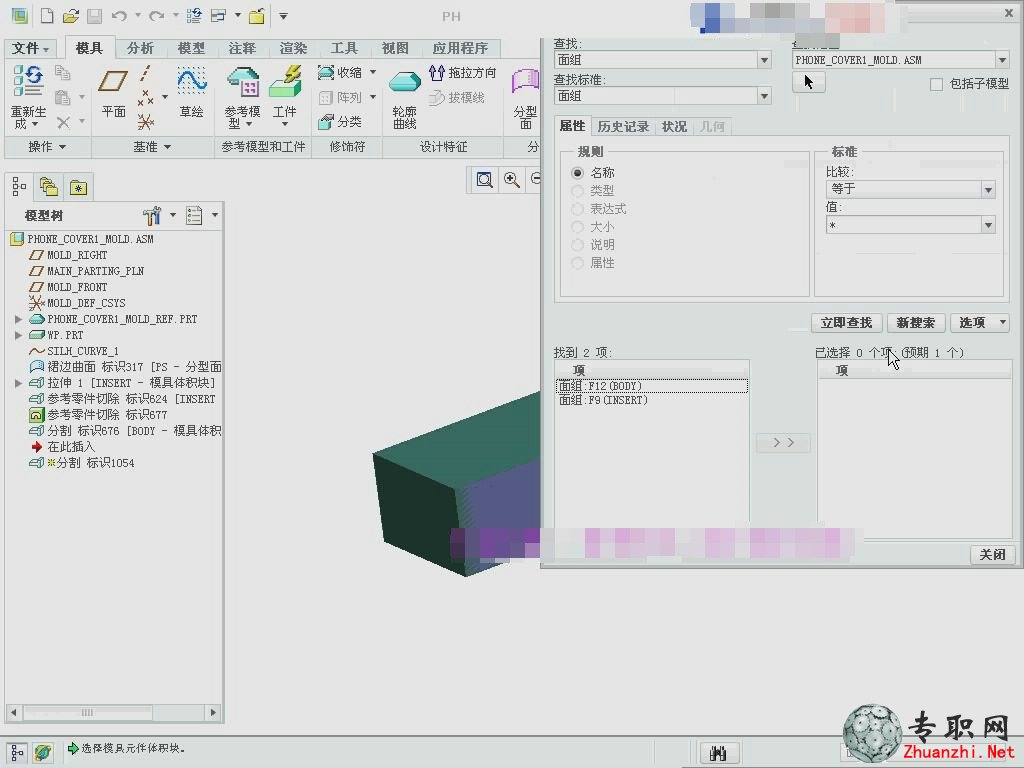The width and height of the screenshot is (1024, 768).
Task: Expand the PHONE_COVER1_MOLD_REF.PRT tree node
Action: click(18, 319)
